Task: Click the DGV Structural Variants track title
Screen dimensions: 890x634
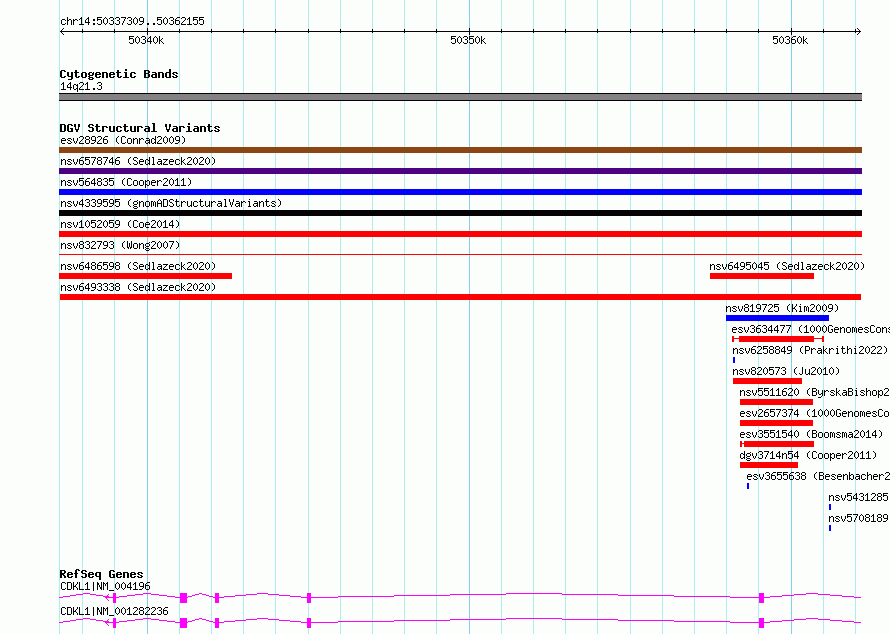Action: (x=140, y=128)
